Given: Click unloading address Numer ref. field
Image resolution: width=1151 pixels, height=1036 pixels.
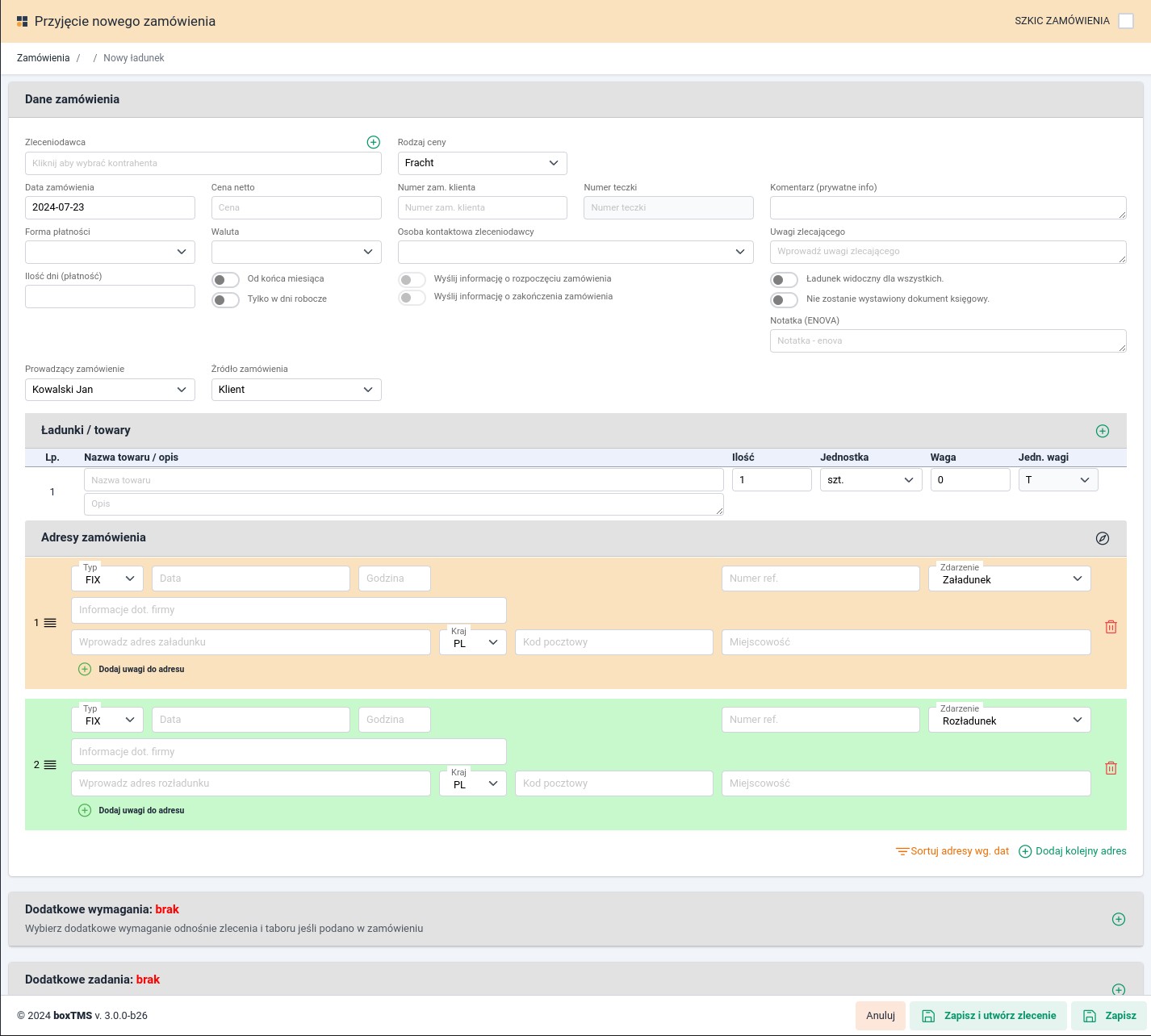Looking at the screenshot, I should tap(821, 720).
